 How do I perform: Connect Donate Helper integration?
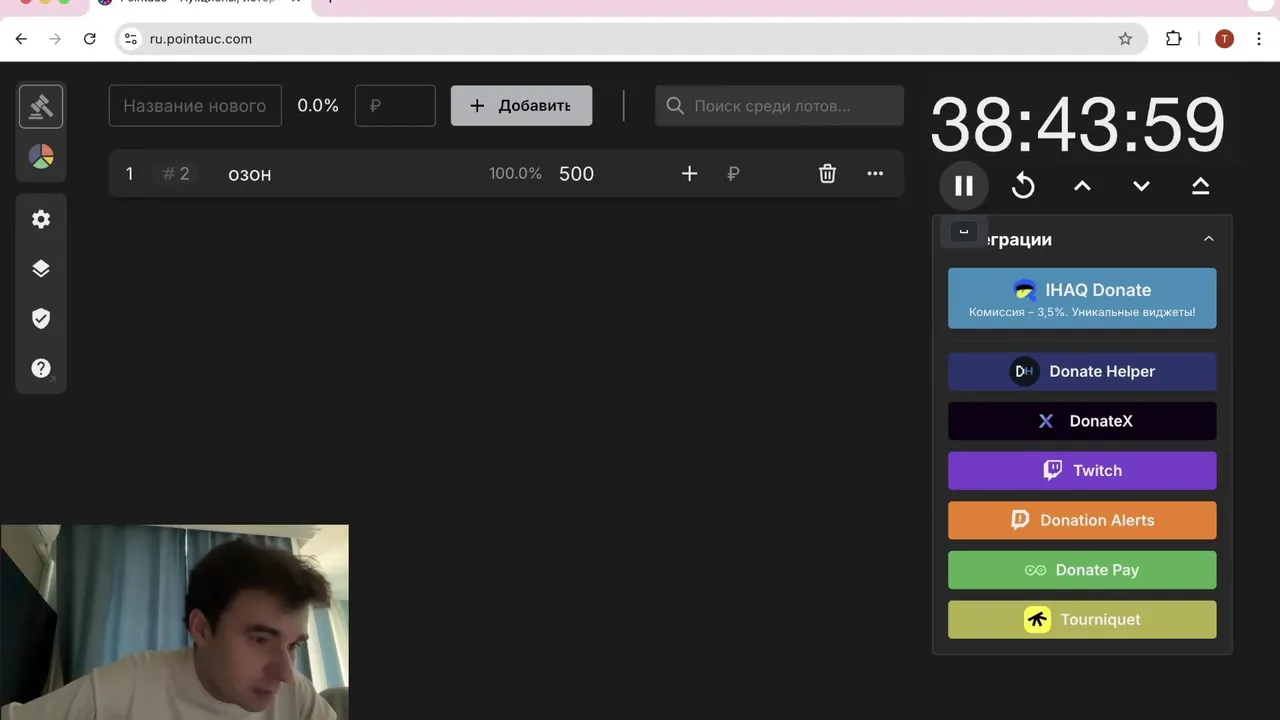pyautogui.click(x=1082, y=371)
